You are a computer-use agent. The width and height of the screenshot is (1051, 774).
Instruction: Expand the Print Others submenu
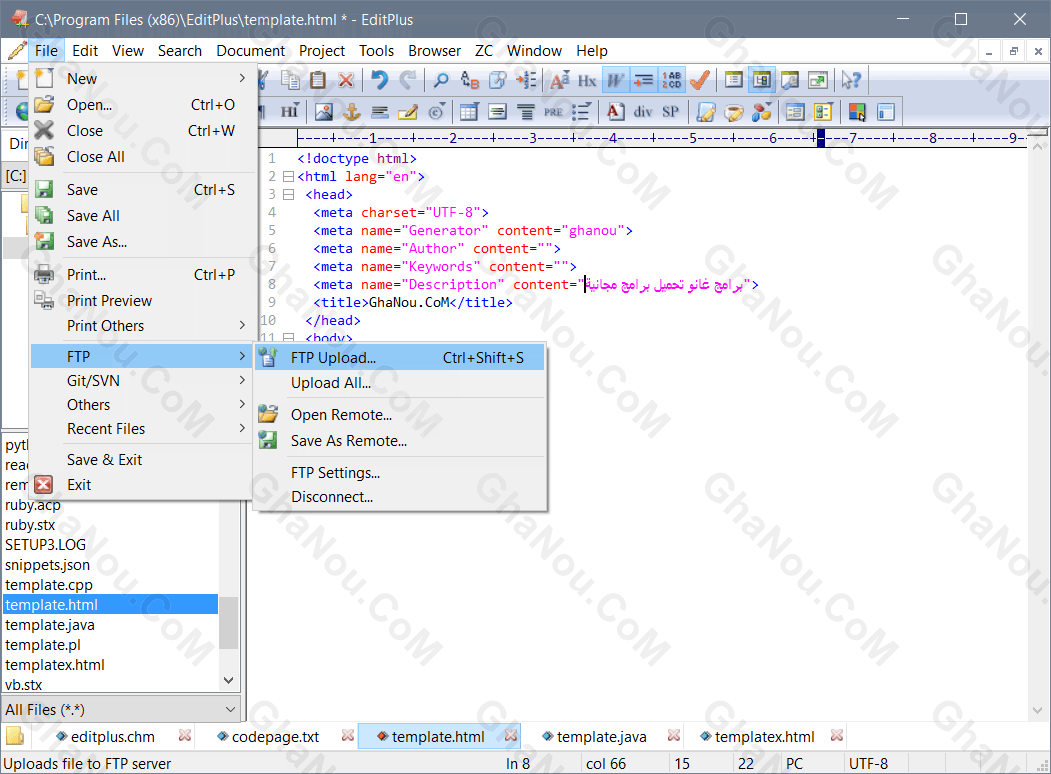[140, 326]
